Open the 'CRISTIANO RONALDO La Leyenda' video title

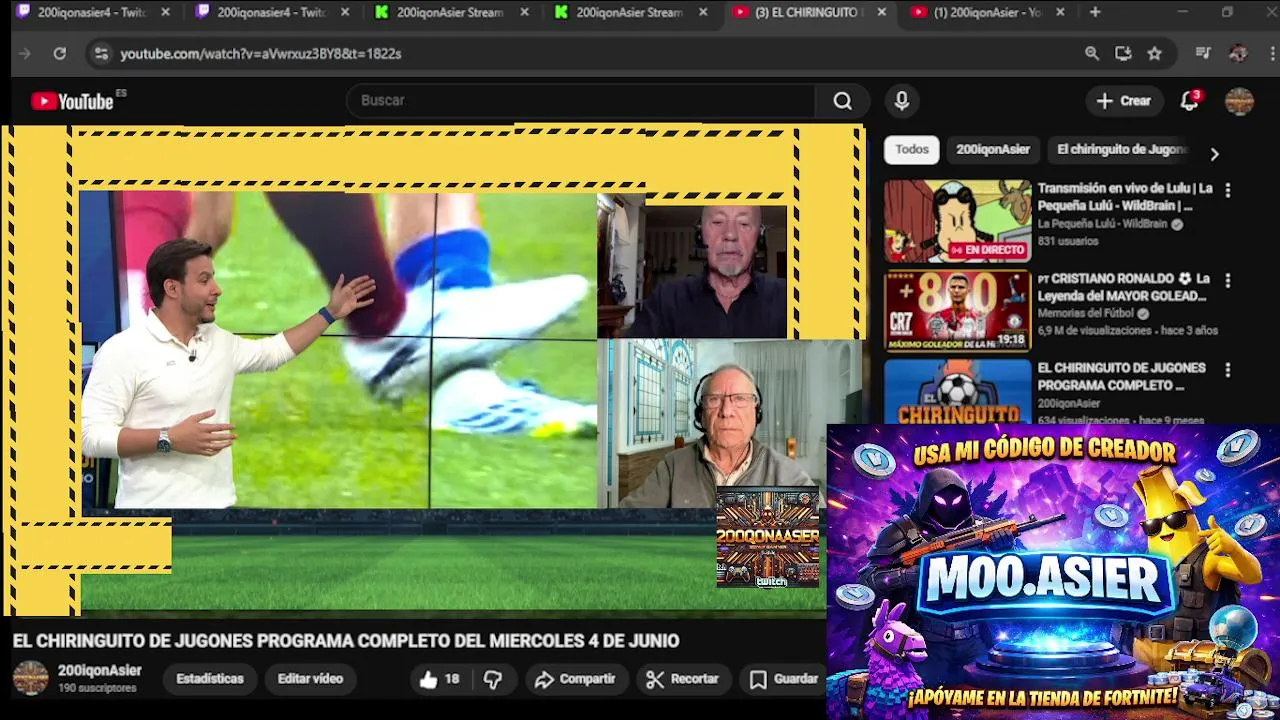[x=1125, y=287]
